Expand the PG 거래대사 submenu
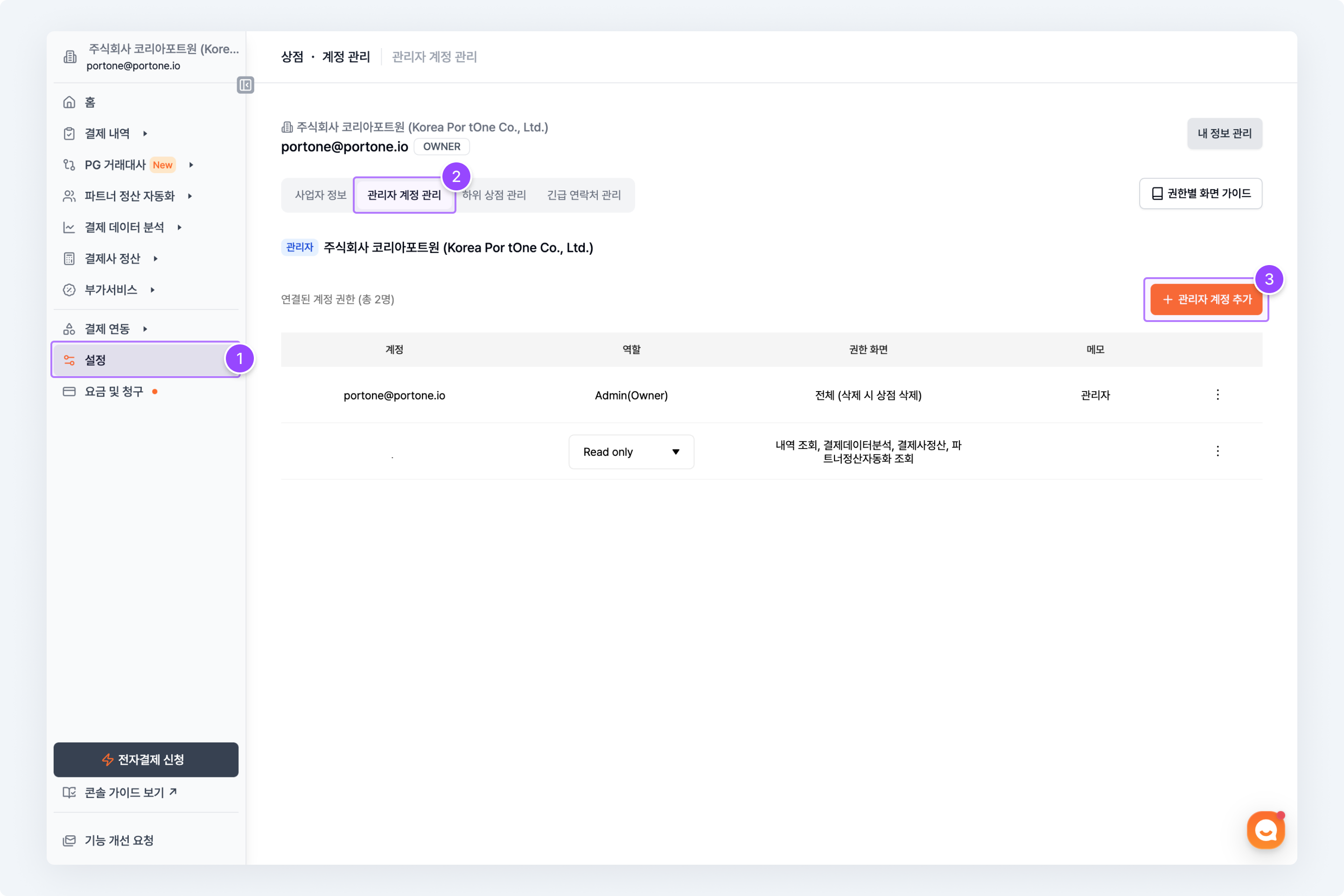The width and height of the screenshot is (1344, 896). [191, 165]
